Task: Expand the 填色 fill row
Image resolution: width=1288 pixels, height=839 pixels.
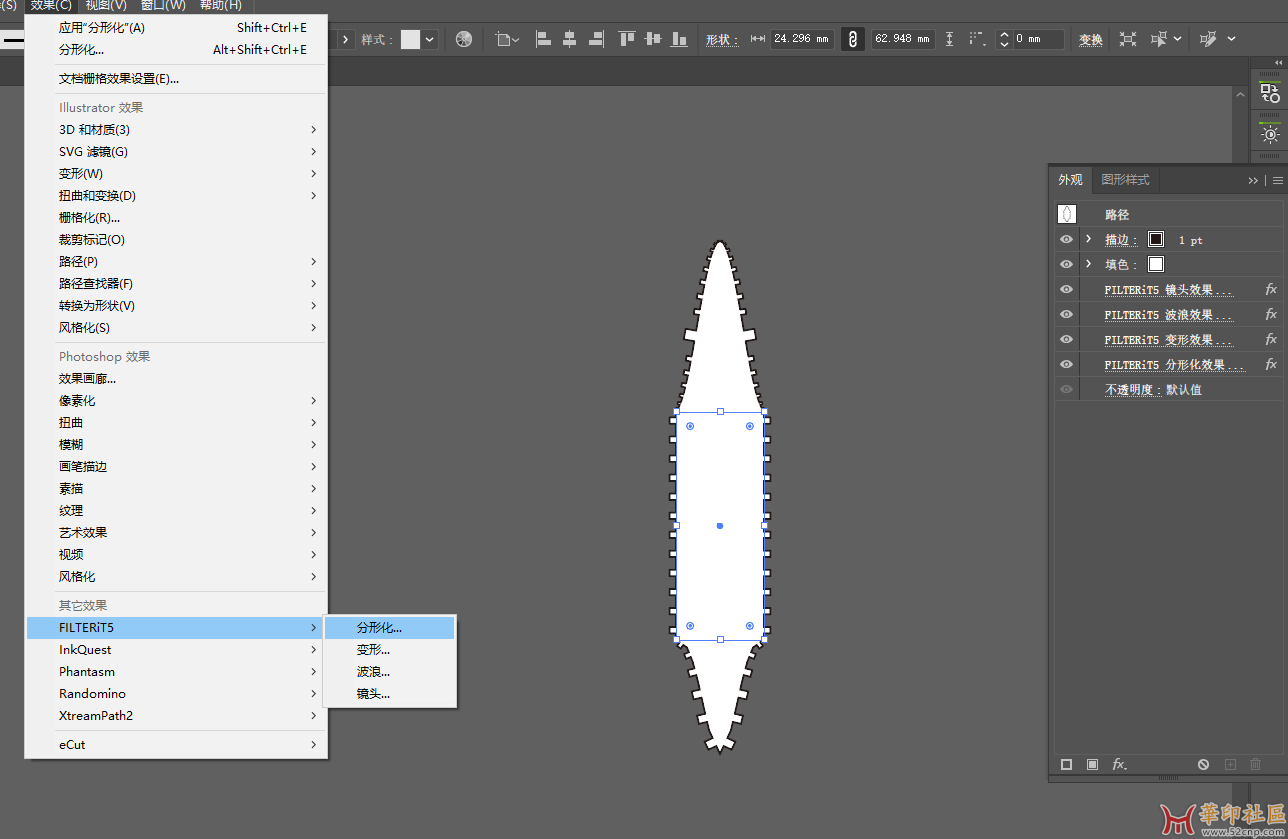Action: [x=1088, y=264]
